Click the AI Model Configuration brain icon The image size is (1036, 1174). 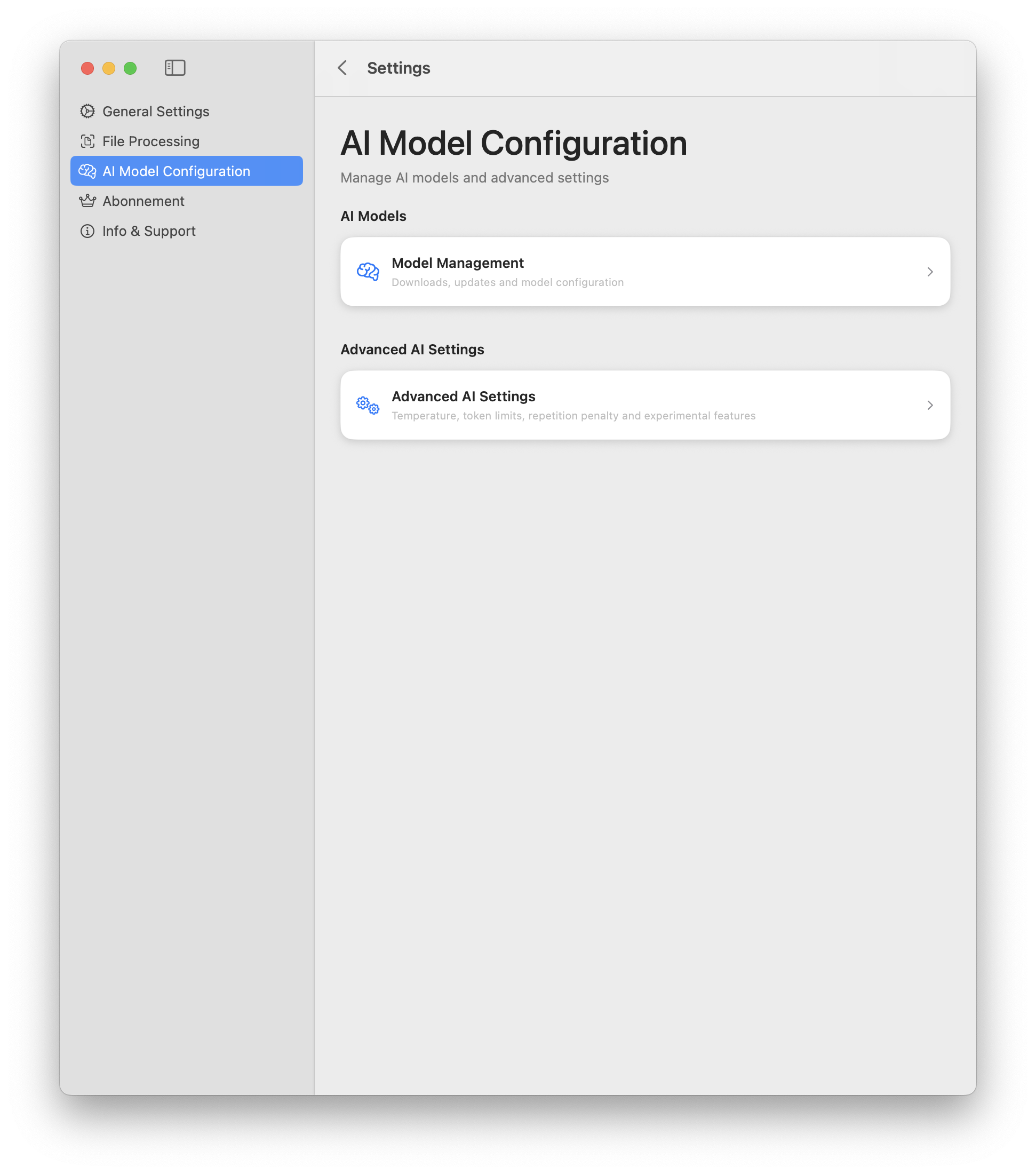87,171
